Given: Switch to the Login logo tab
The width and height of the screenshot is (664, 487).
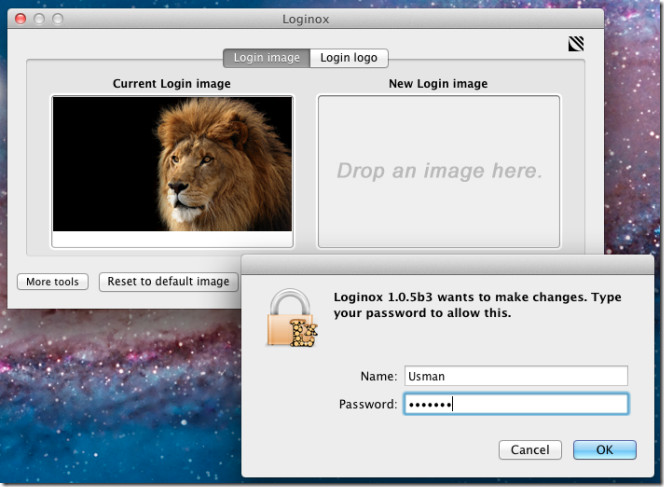Looking at the screenshot, I should (349, 58).
